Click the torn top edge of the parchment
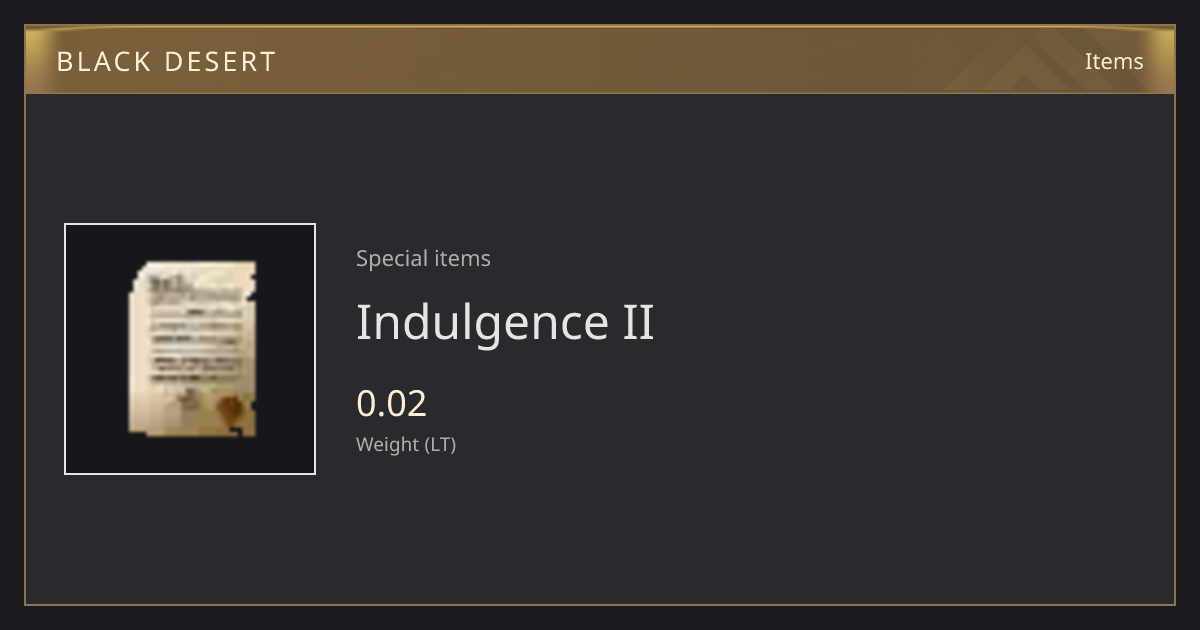The width and height of the screenshot is (1200, 630). [195, 266]
